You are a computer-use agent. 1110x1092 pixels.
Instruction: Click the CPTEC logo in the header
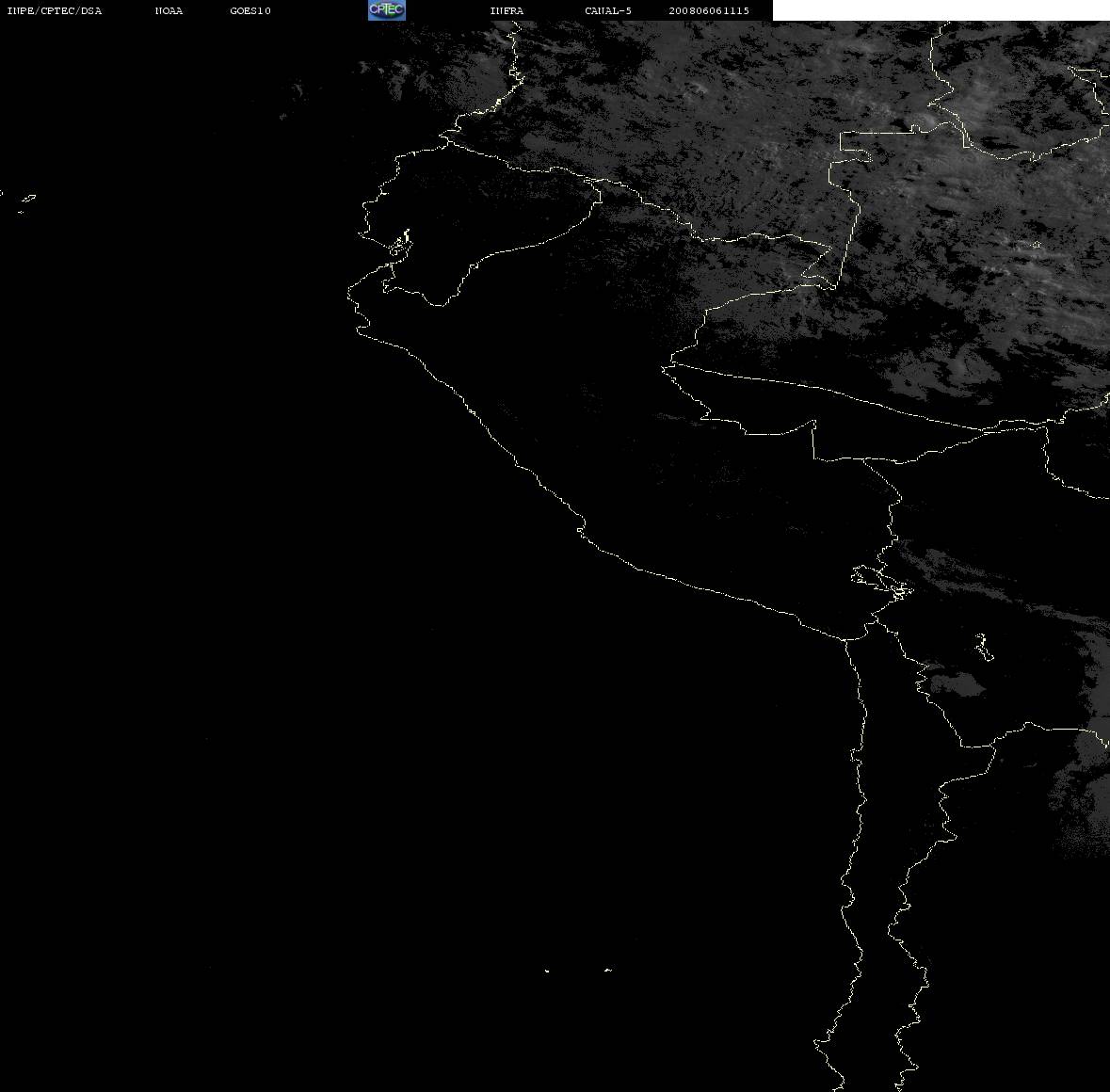tap(387, 10)
